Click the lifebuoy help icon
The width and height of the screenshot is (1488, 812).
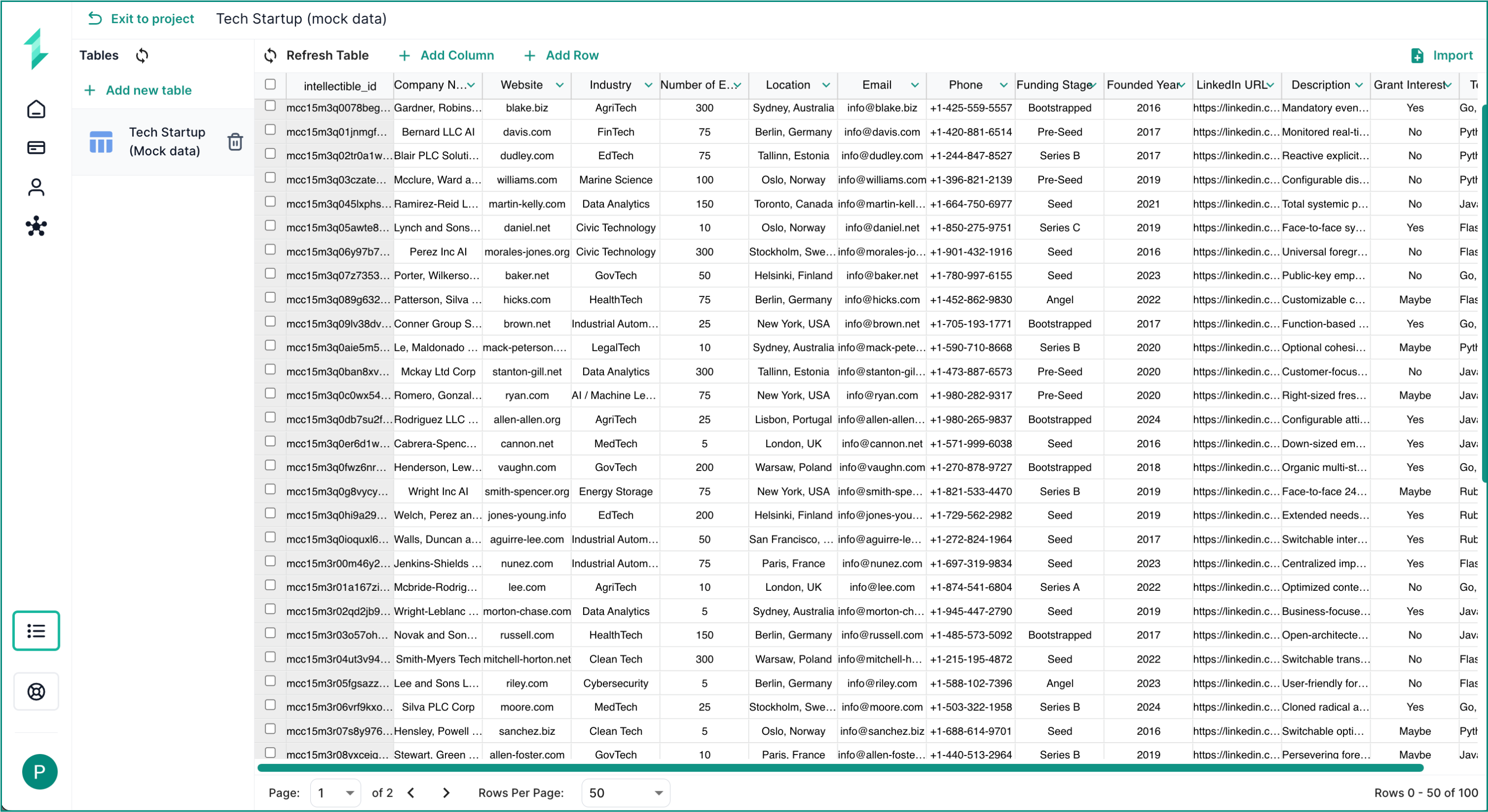36,691
